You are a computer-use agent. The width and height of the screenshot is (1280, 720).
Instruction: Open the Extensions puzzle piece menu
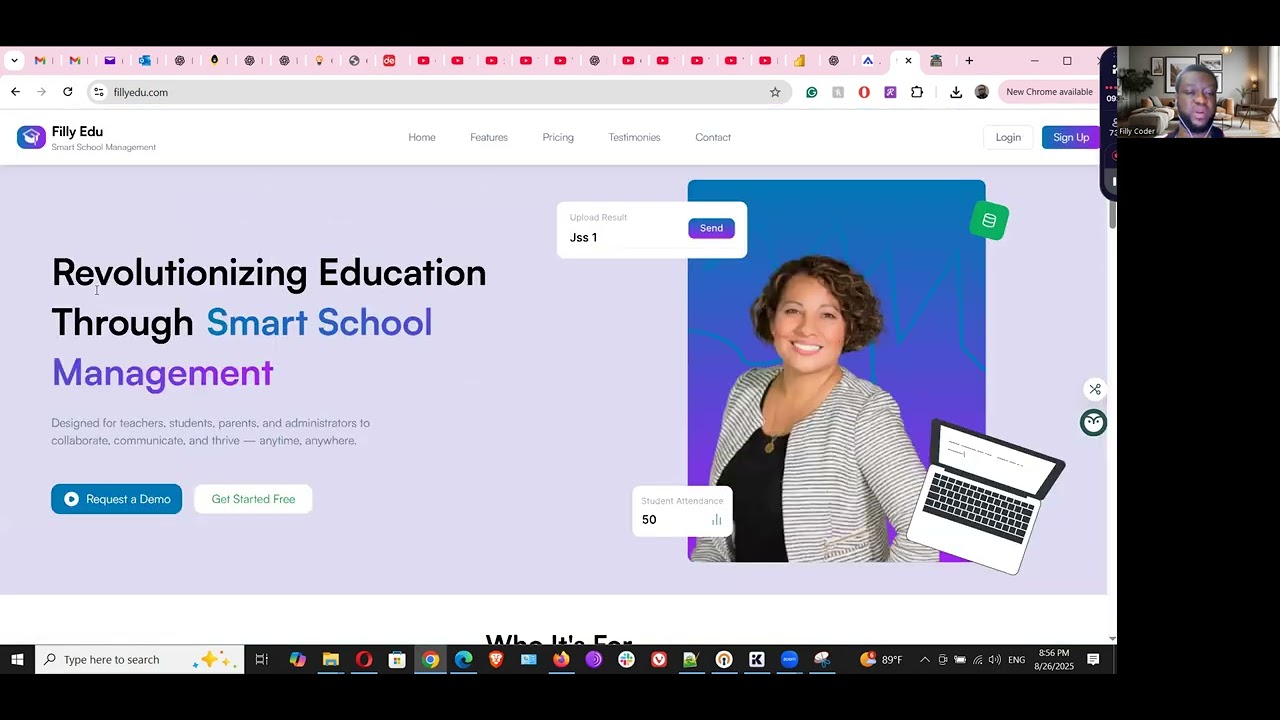(x=917, y=92)
